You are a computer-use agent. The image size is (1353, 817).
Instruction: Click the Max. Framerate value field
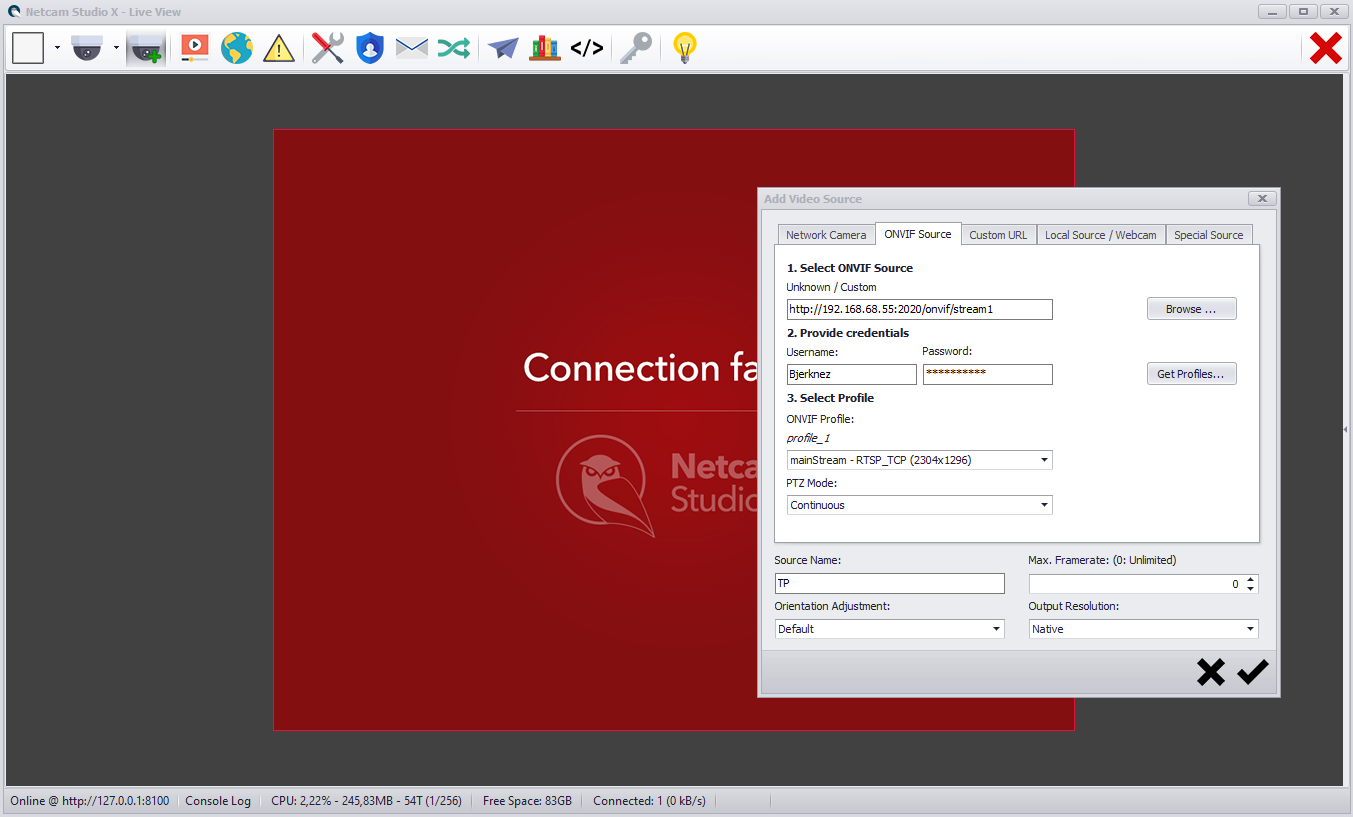pyautogui.click(x=1136, y=584)
